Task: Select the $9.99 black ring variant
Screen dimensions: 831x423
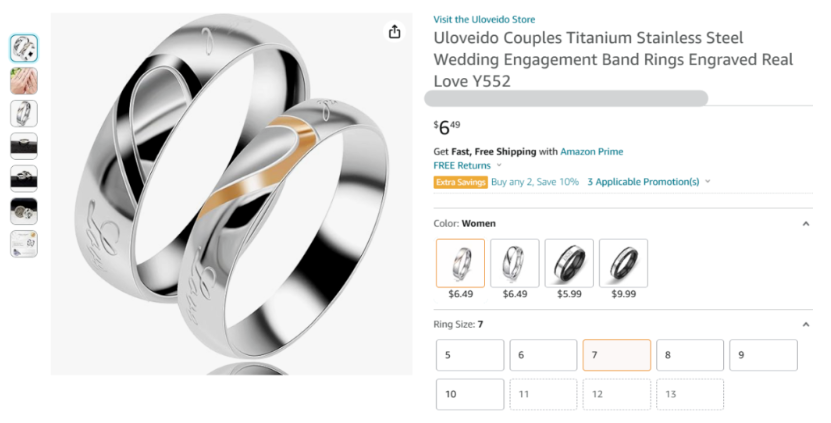Action: tap(623, 264)
